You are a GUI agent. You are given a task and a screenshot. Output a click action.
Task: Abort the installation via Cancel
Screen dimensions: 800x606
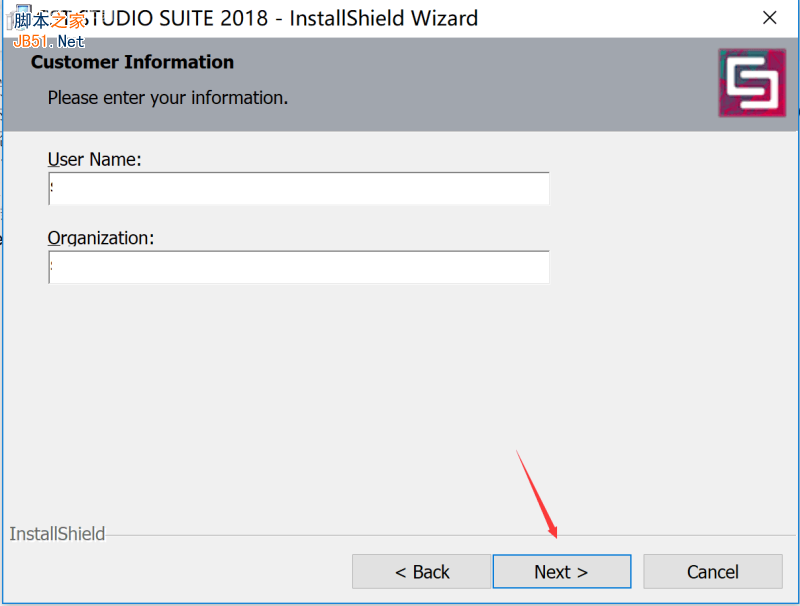712,572
